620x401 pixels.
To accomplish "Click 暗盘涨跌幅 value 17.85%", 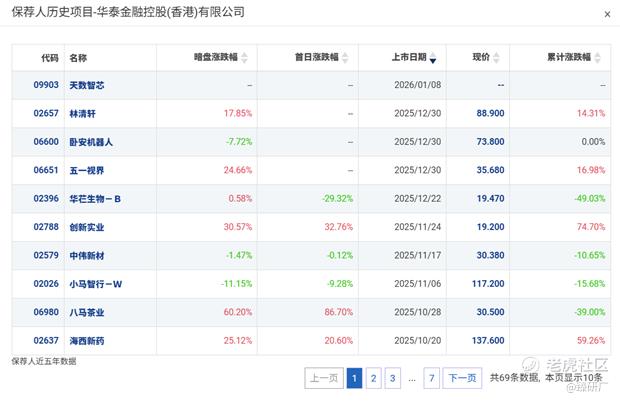I will click(x=238, y=113).
